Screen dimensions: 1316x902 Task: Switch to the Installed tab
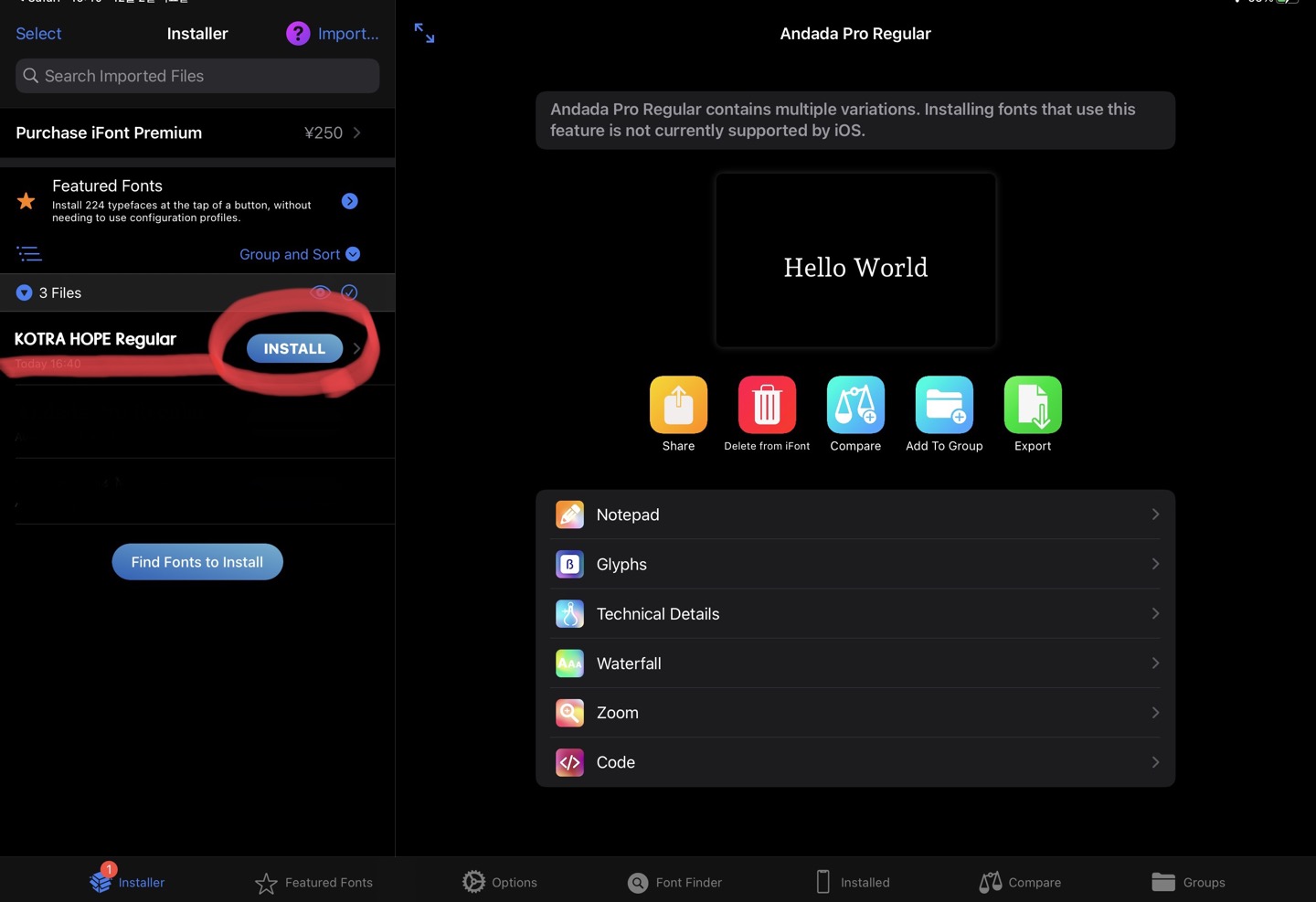[852, 882]
